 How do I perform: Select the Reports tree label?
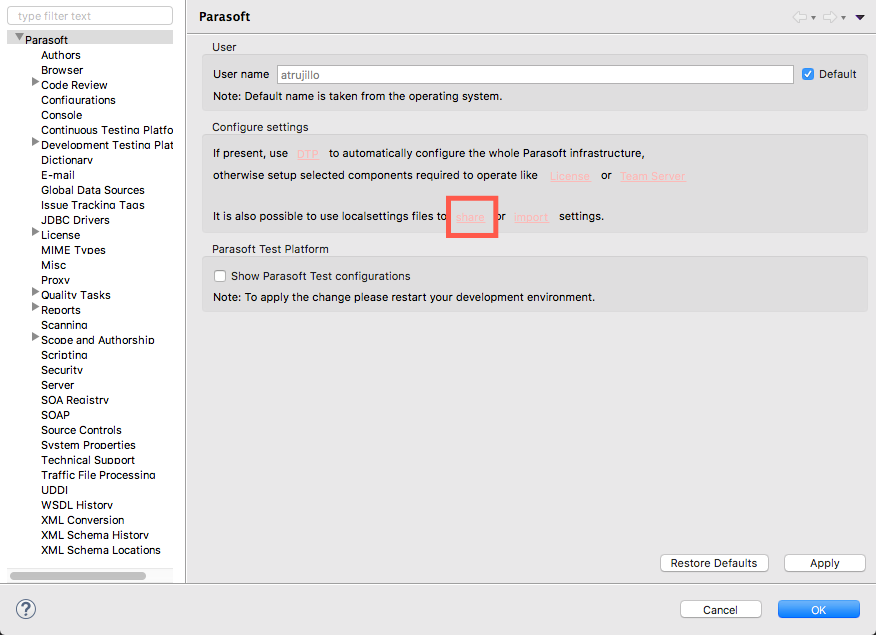tap(61, 310)
